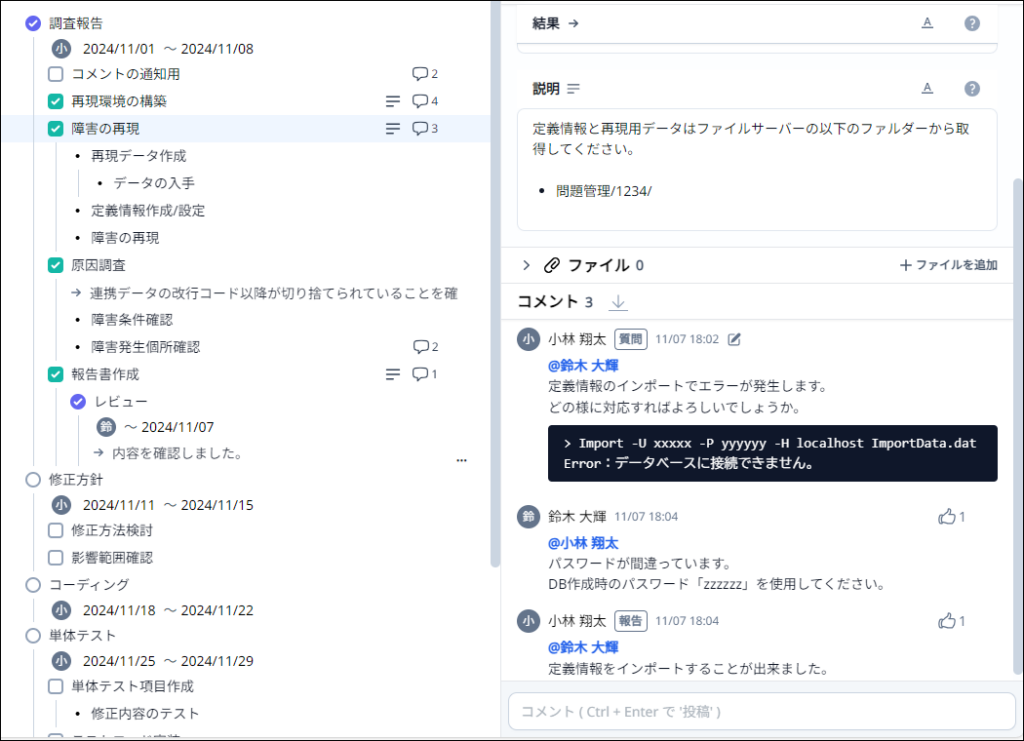The height and width of the screenshot is (741, 1024).
Task: Select the 再現データ作成 item
Action: 138,156
